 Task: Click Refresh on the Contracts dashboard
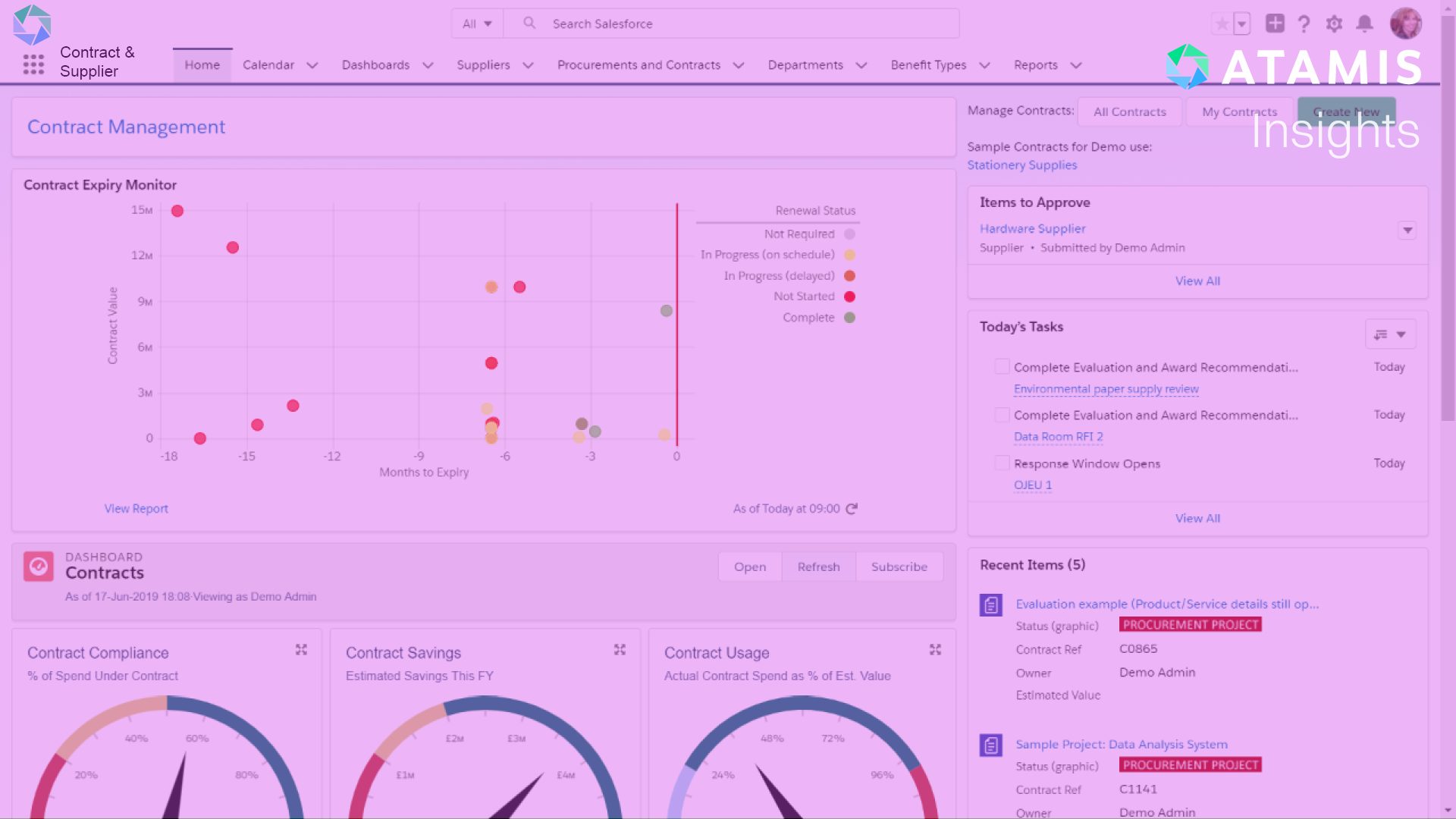click(x=818, y=566)
